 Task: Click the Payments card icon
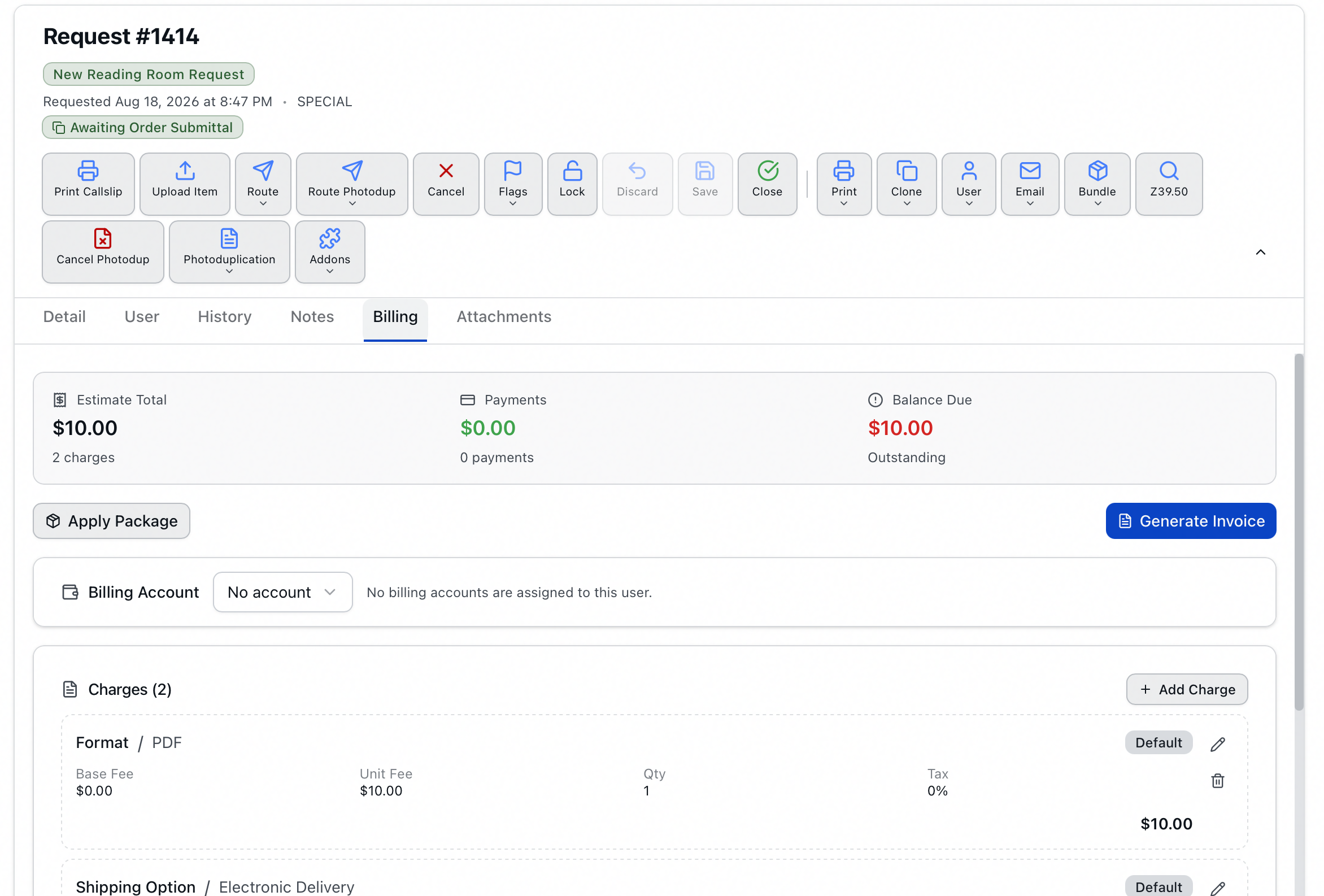(x=467, y=399)
